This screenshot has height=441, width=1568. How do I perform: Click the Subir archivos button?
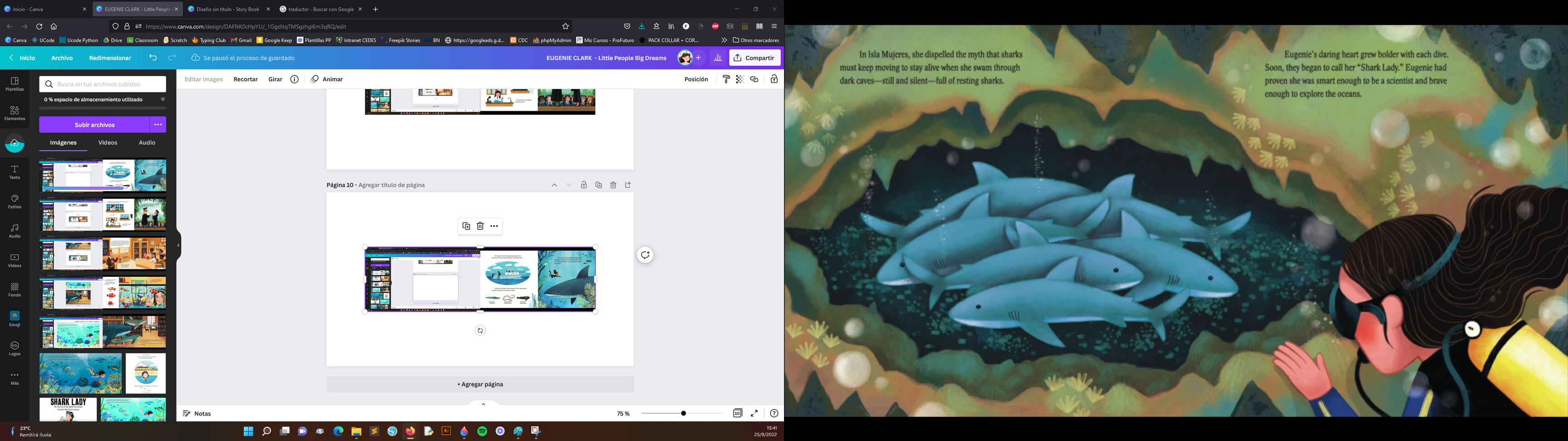click(94, 124)
